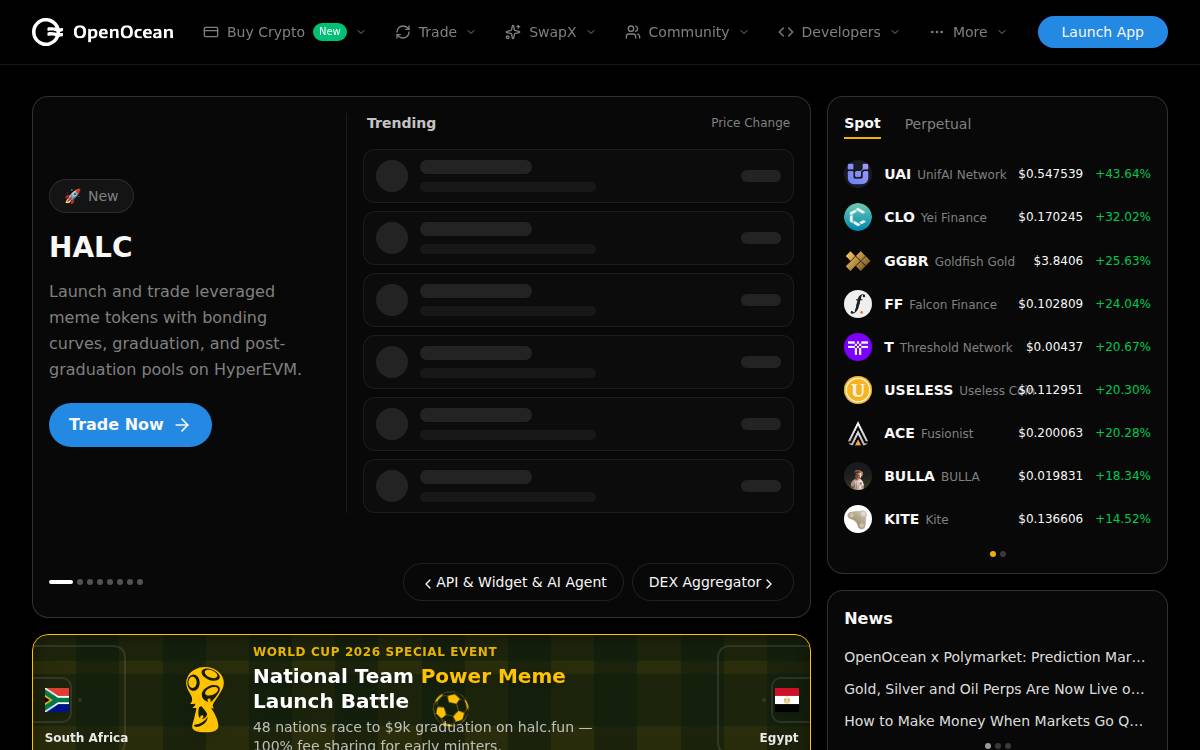1200x750 pixels.
Task: Click the ACE price $0.200063
Action: 1050,433
